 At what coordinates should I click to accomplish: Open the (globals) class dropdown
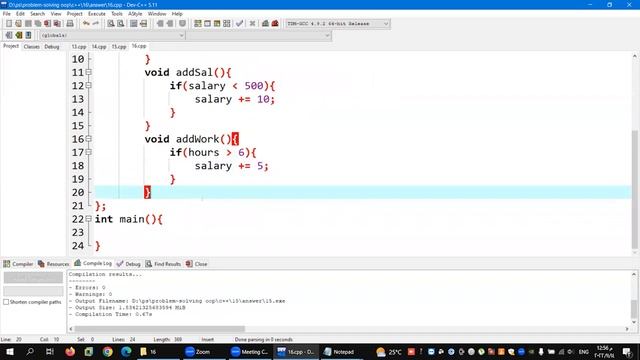[112, 36]
